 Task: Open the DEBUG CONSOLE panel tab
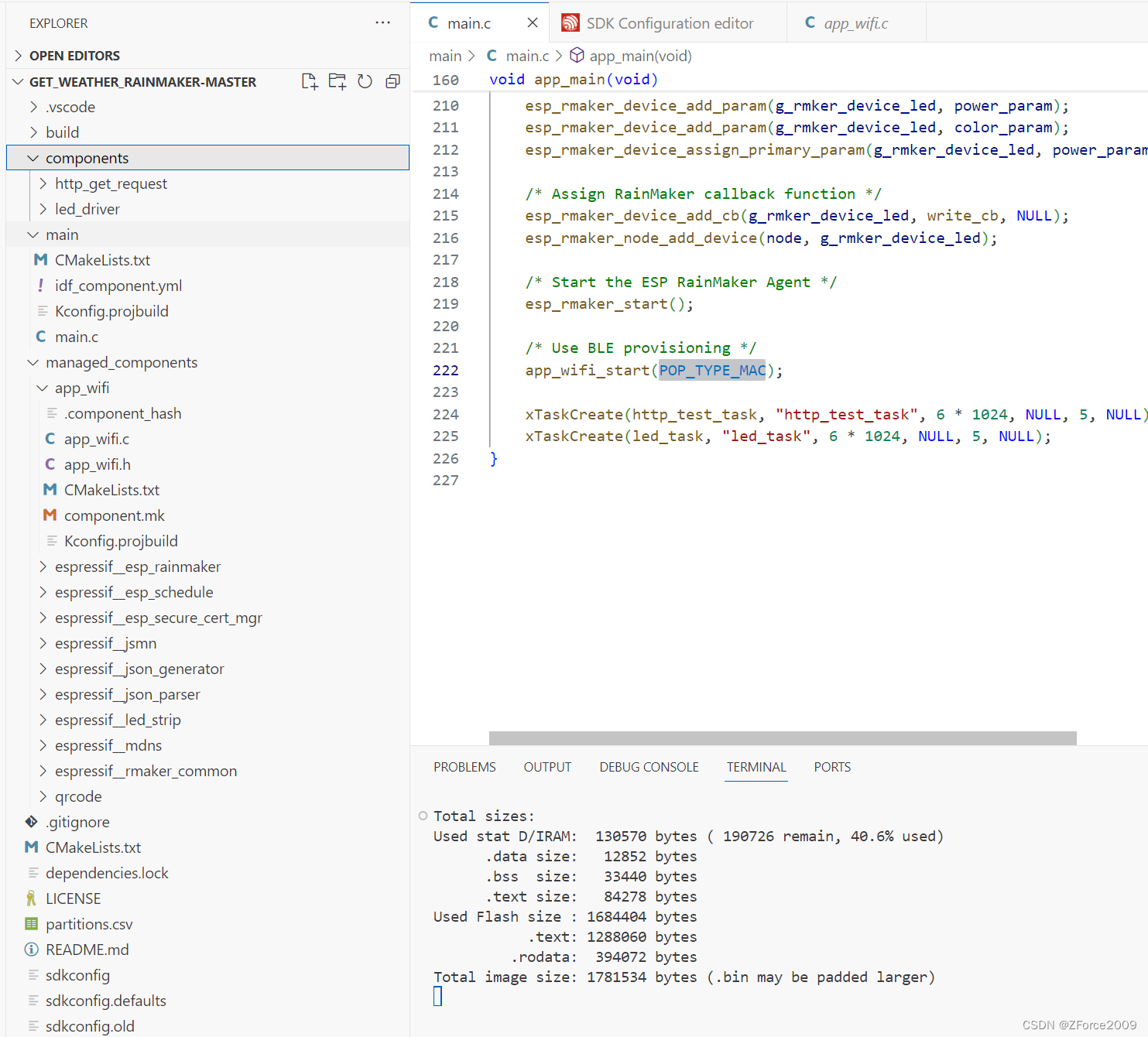[x=649, y=767]
